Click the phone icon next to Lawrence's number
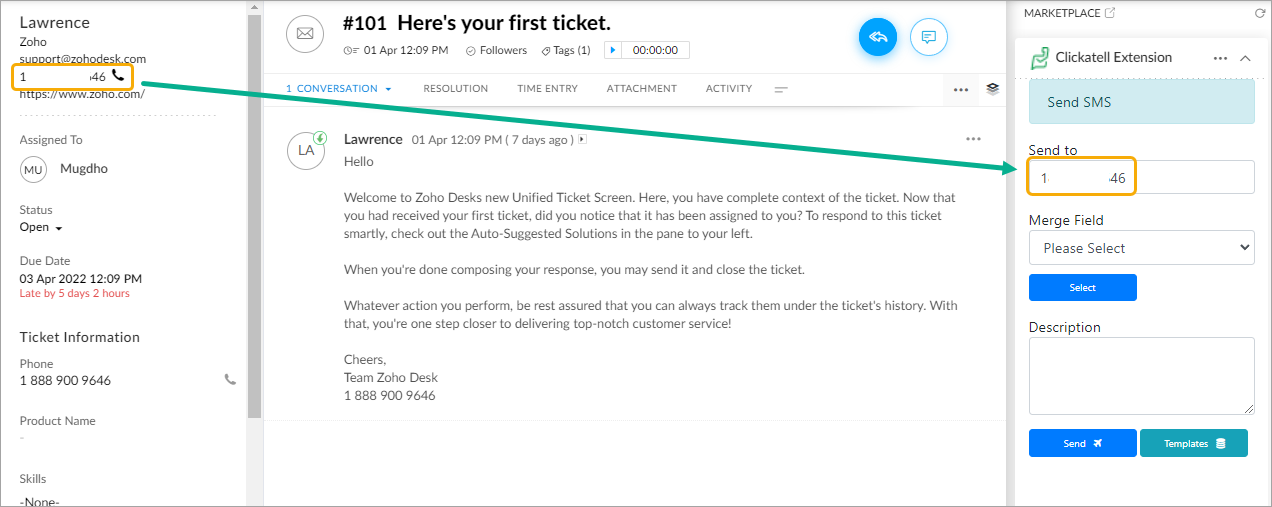Viewport: 1272px width, 507px height. [118, 76]
